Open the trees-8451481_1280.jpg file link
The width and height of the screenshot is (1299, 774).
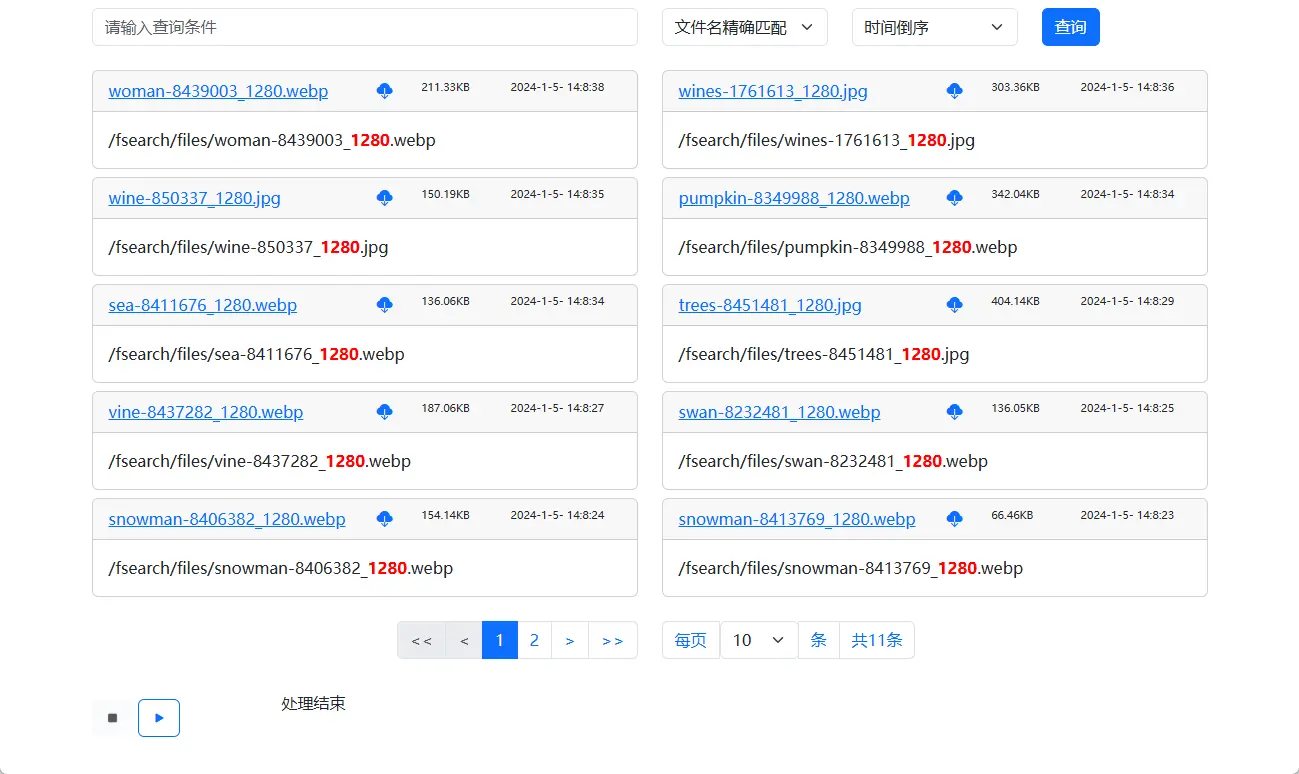(x=769, y=305)
